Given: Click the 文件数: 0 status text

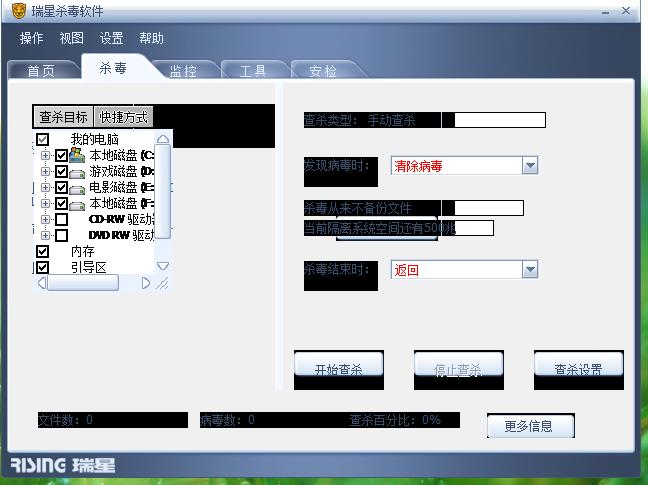Looking at the screenshot, I should [x=65, y=420].
